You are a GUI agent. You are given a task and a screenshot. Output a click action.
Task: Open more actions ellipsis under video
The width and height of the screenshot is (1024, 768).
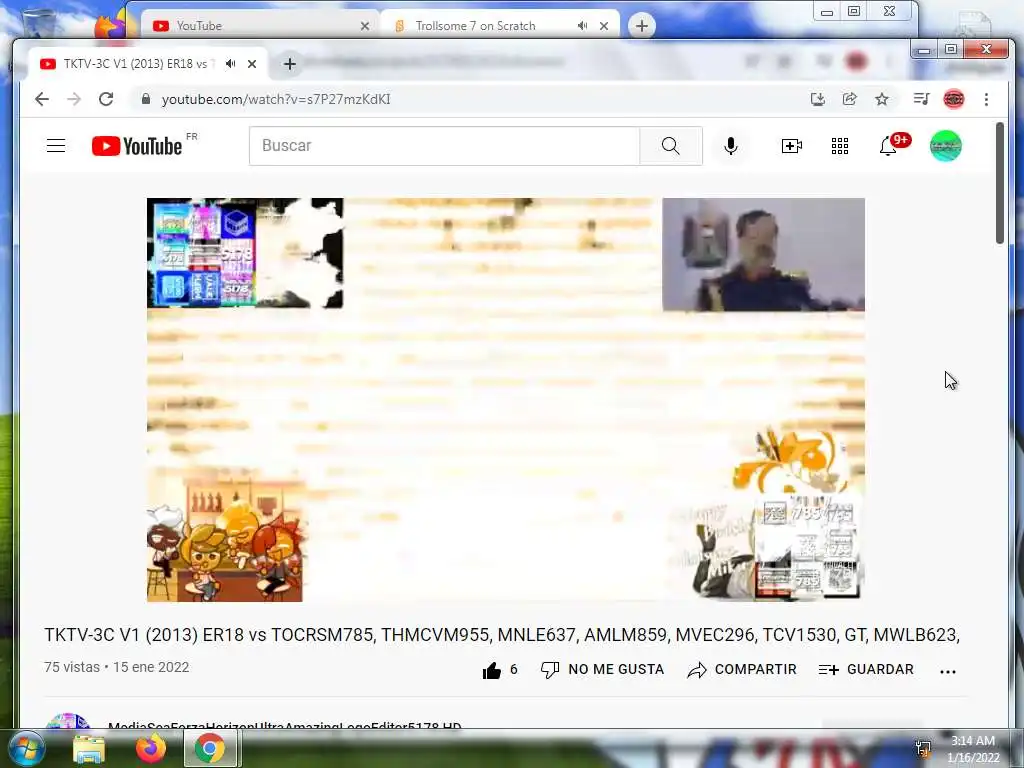tap(948, 671)
